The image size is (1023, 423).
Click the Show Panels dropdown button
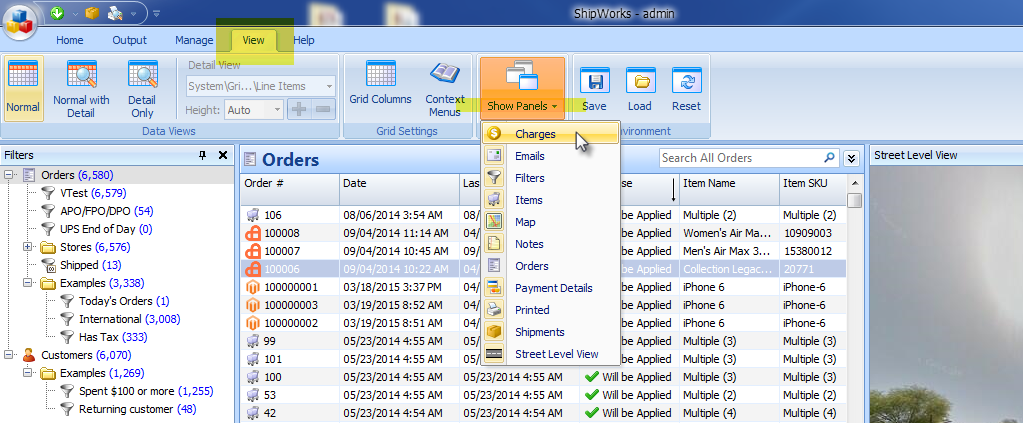tap(522, 88)
